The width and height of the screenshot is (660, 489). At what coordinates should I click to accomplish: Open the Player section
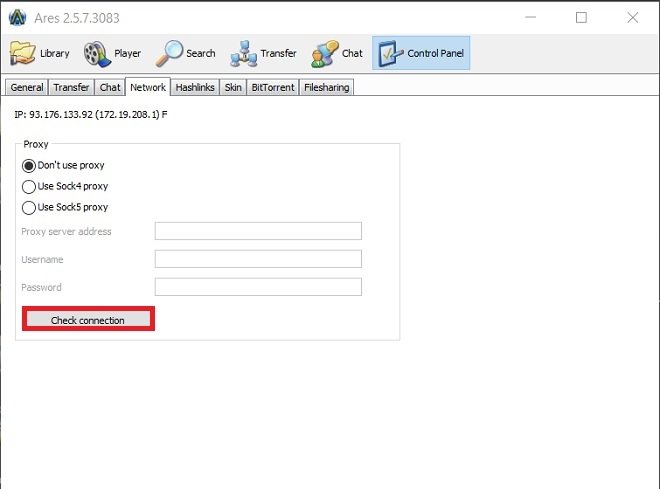[x=112, y=53]
